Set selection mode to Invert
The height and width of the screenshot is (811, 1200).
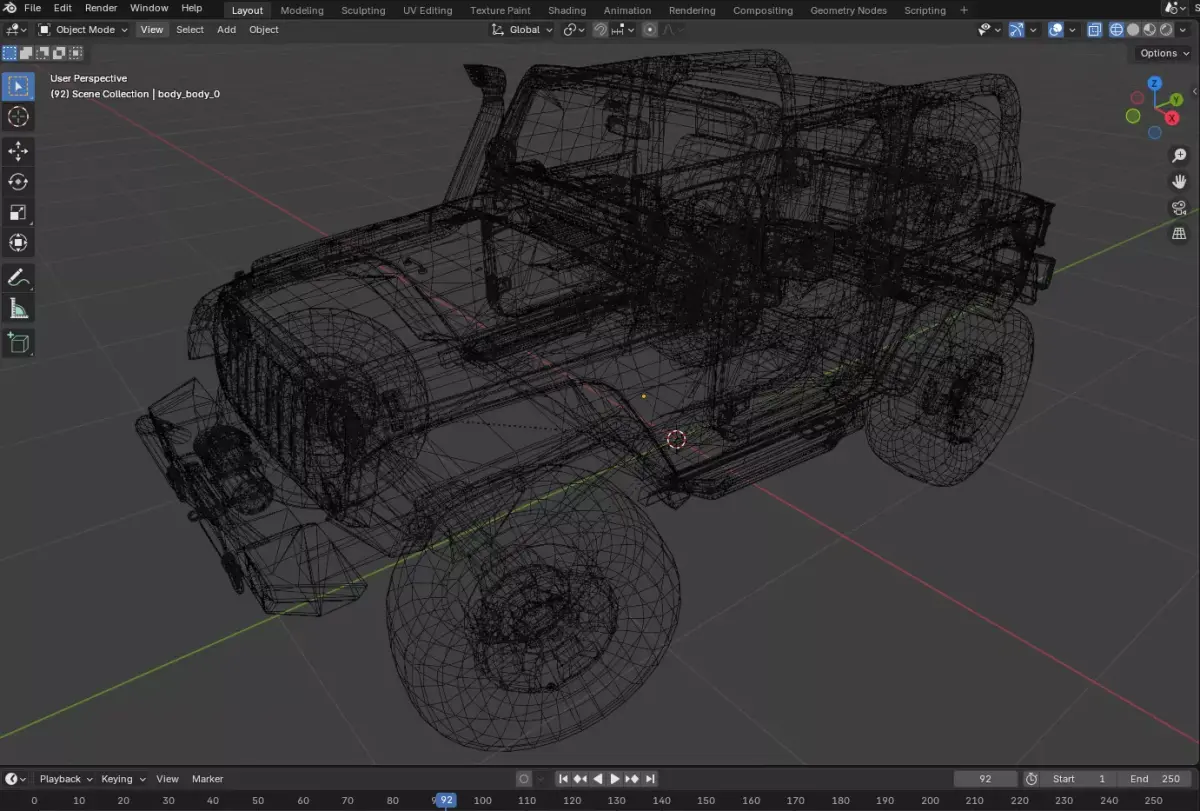click(60, 53)
